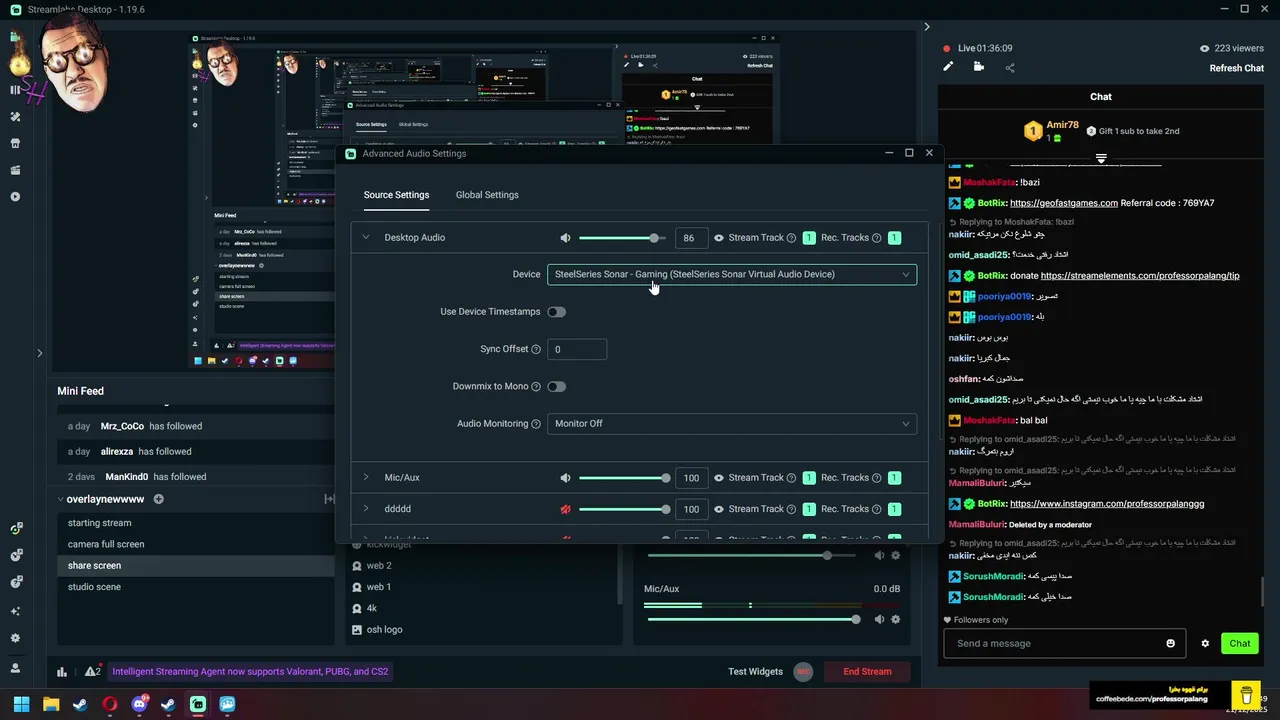The height and width of the screenshot is (720, 1280).
Task: Open File Explorer from taskbar
Action: pyautogui.click(x=51, y=704)
